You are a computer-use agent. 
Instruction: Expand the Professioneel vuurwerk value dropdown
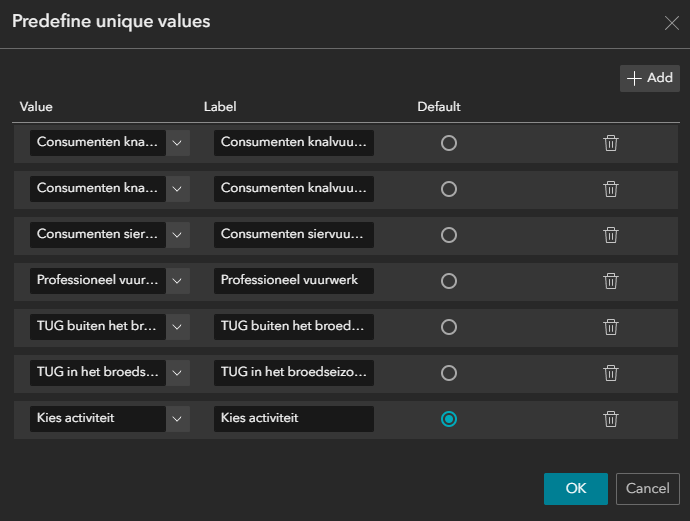pyautogui.click(x=177, y=281)
